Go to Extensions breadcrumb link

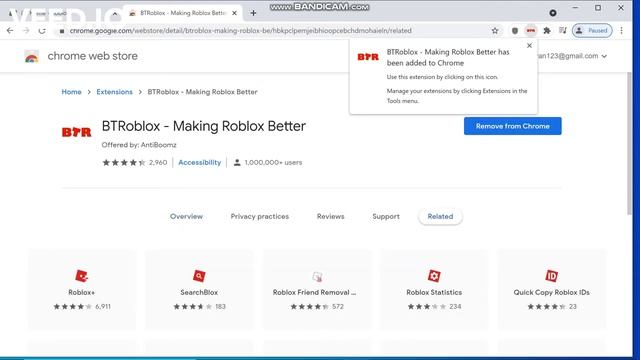coord(114,92)
